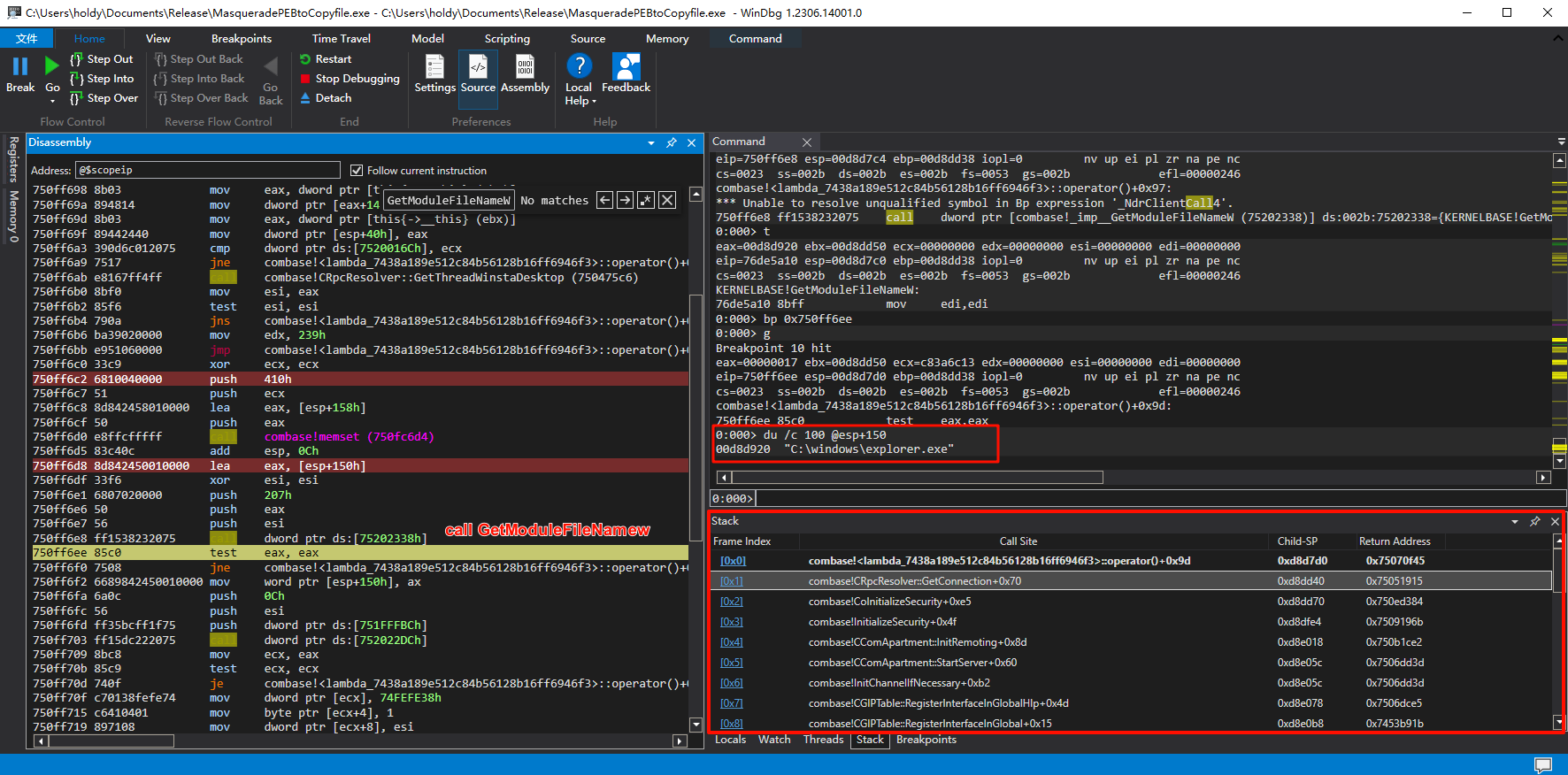Click the command prompt input field
The height and width of the screenshot is (775, 1568).
1160,499
